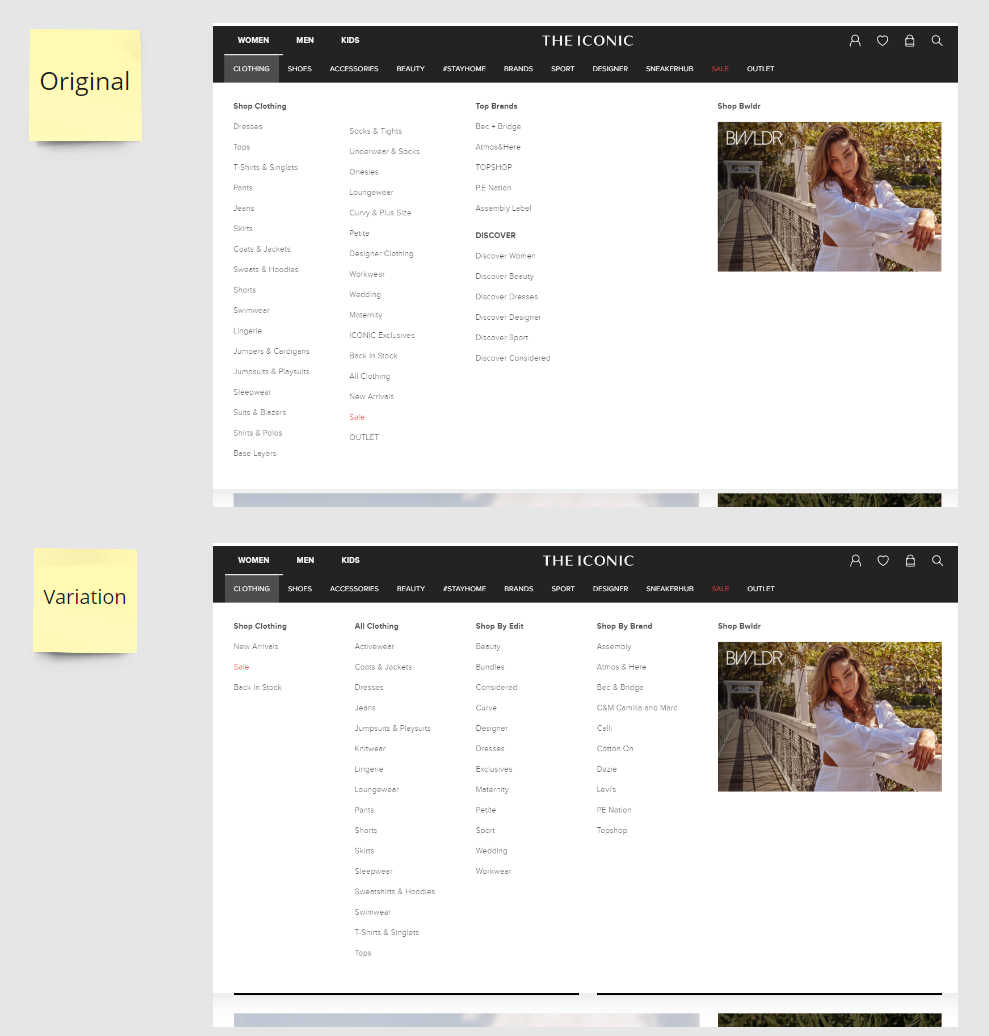The image size is (989, 1036).
Task: View the shopping bag in the Variation header
Action: [x=910, y=560]
